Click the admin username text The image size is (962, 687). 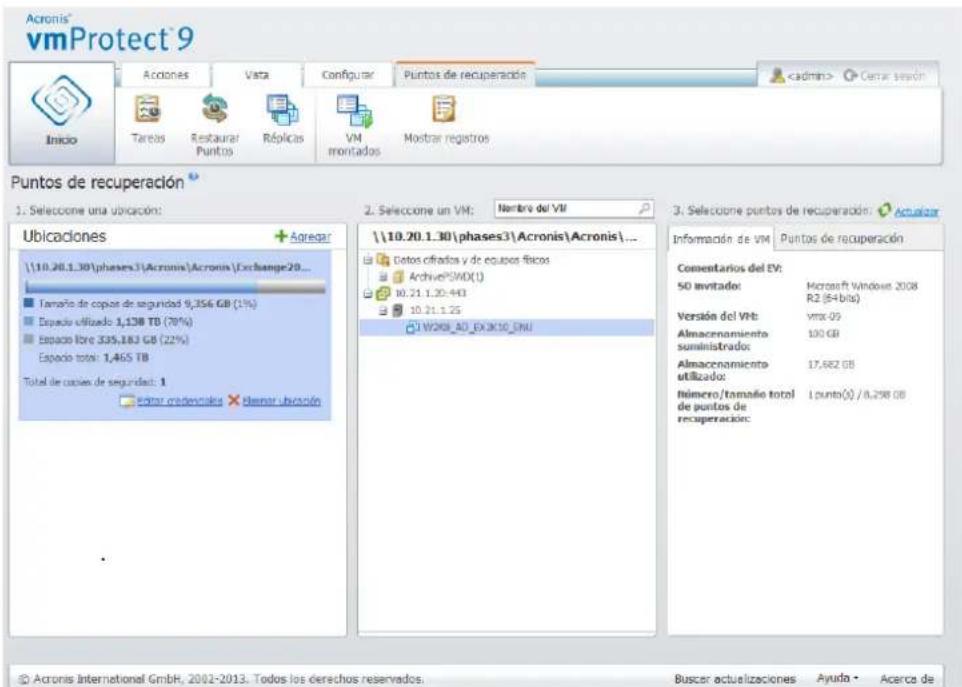click(x=810, y=76)
